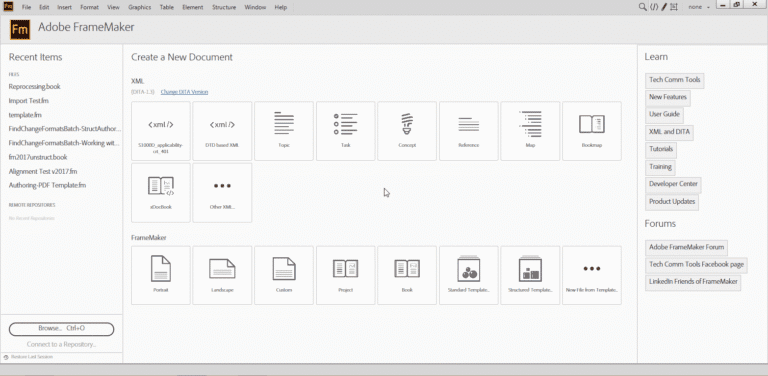
Task: Open recent file Import Test.fm
Action: click(x=28, y=101)
